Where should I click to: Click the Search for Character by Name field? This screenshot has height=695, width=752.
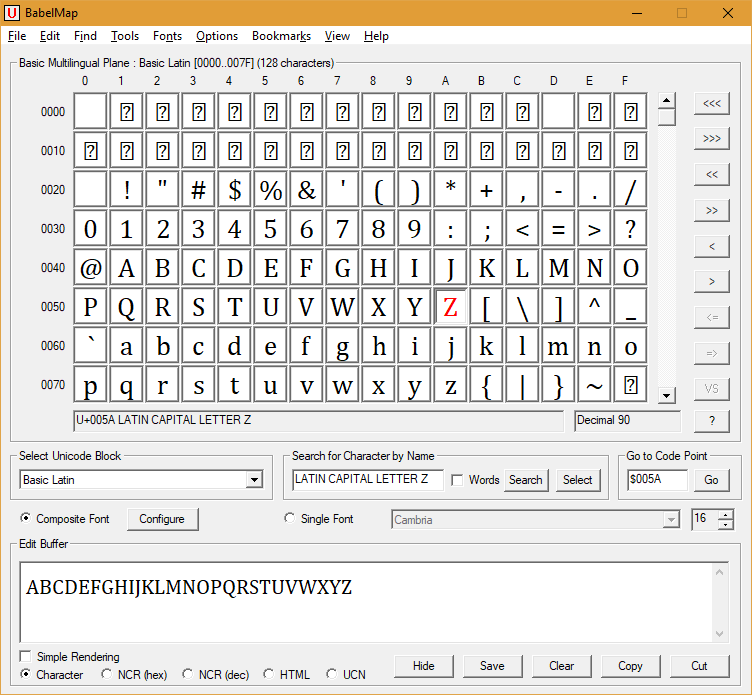(x=368, y=480)
